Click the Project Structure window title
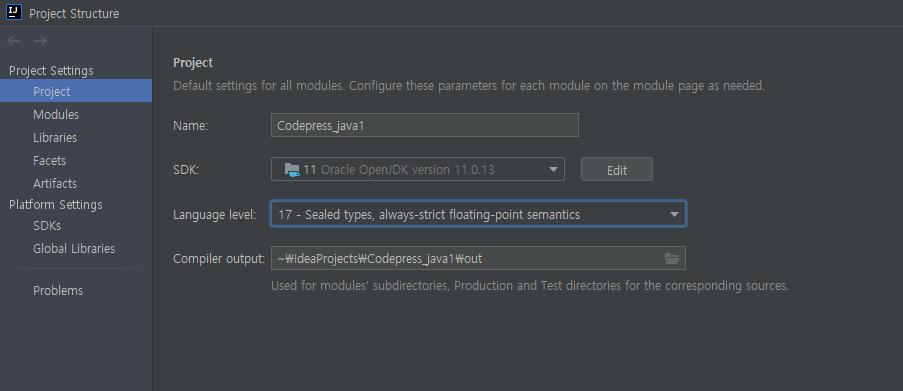Screen dimensions: 903x391 point(74,13)
